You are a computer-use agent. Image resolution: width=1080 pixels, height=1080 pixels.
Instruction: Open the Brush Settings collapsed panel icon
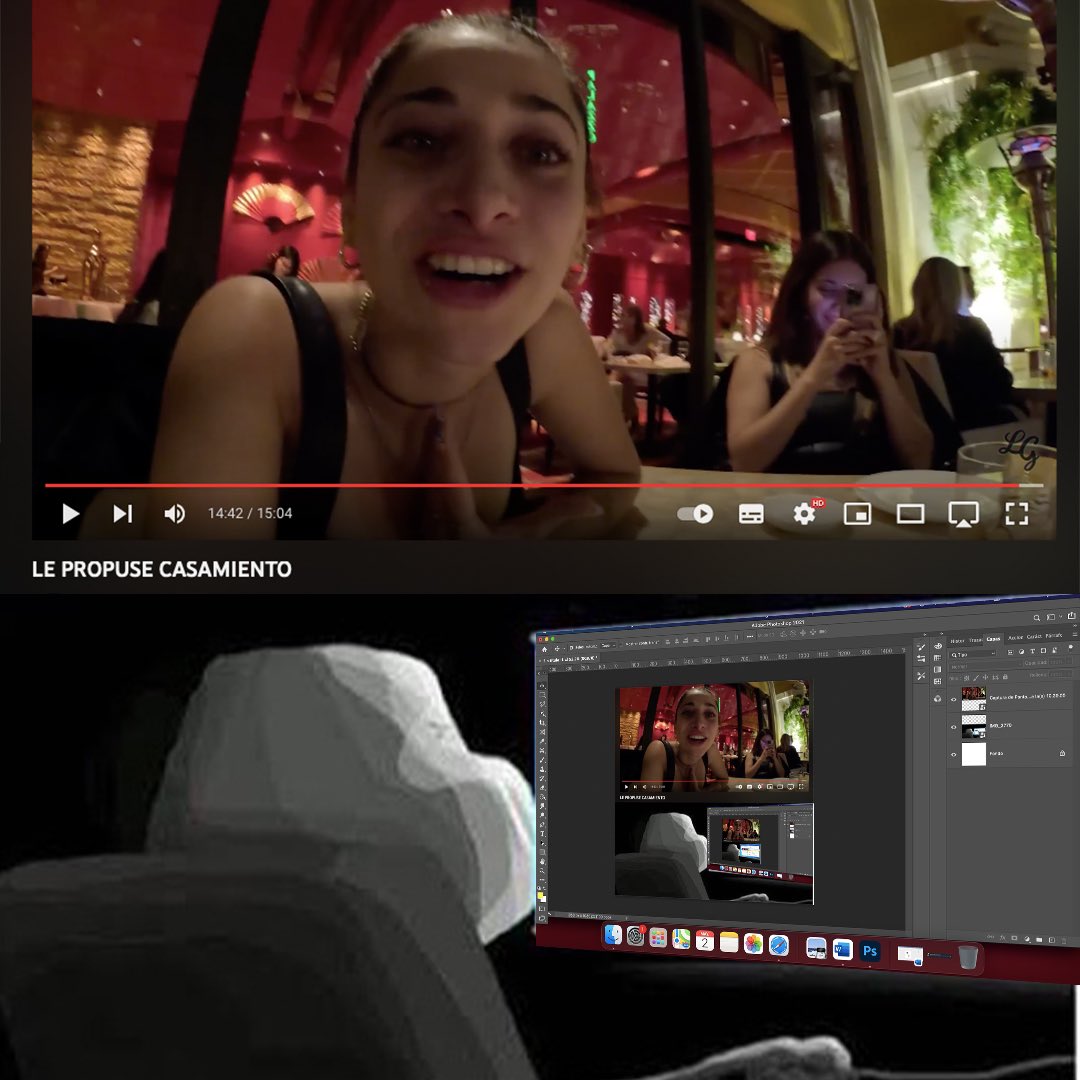[921, 647]
